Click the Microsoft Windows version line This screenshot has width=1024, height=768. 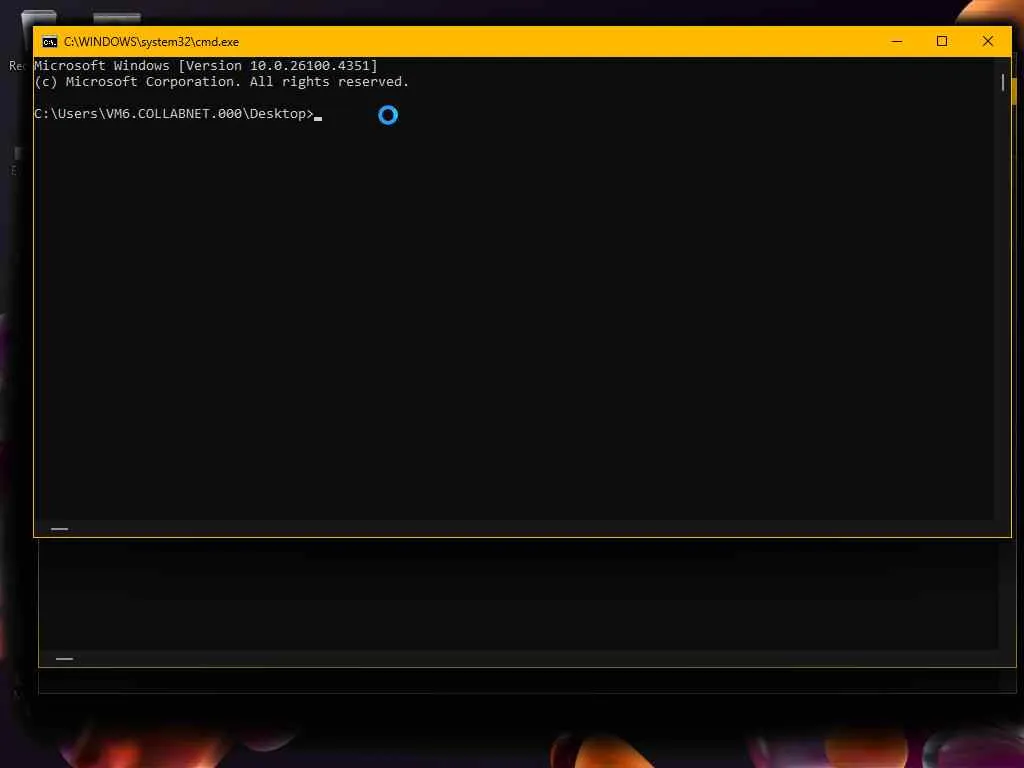[206, 65]
